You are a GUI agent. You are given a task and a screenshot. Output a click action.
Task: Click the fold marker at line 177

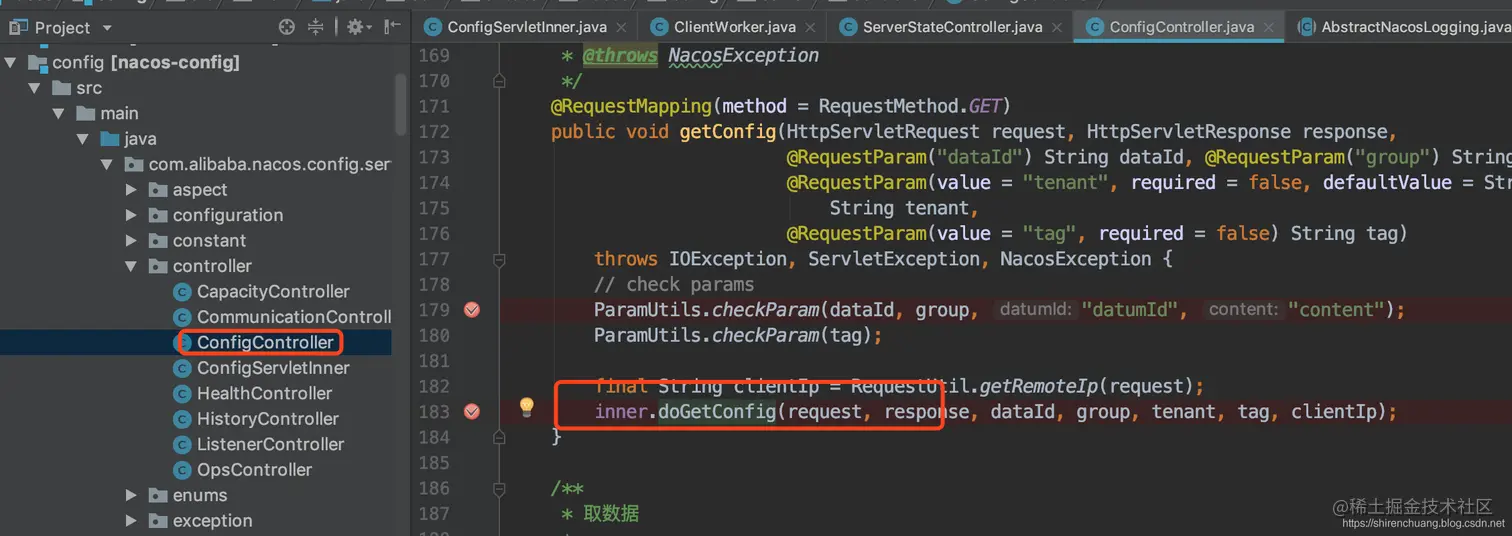(x=499, y=259)
